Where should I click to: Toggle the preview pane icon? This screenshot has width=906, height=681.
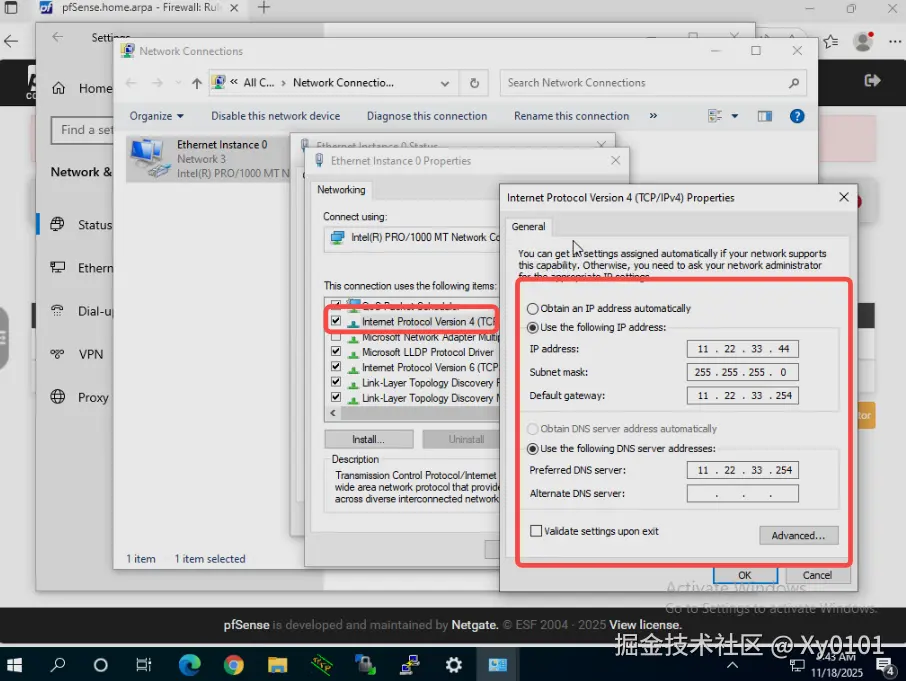(764, 116)
